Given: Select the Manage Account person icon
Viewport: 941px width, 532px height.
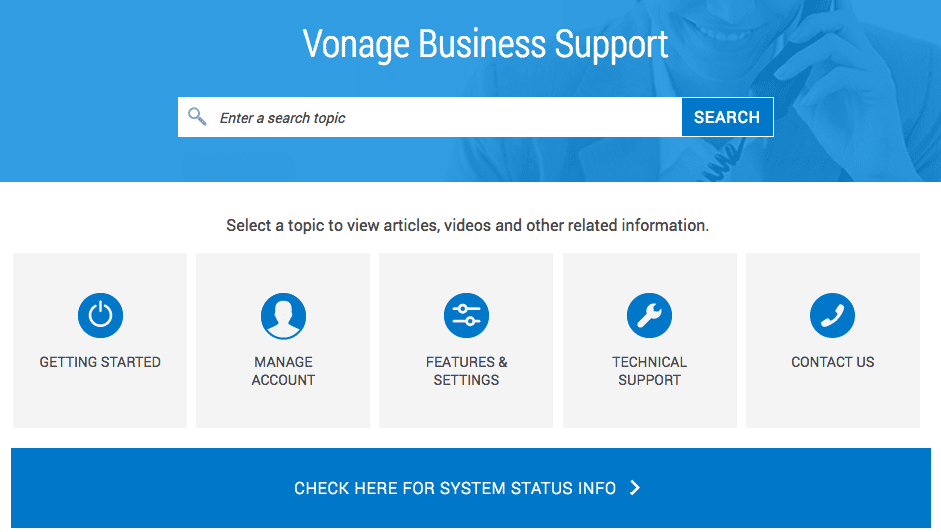Looking at the screenshot, I should tap(283, 316).
